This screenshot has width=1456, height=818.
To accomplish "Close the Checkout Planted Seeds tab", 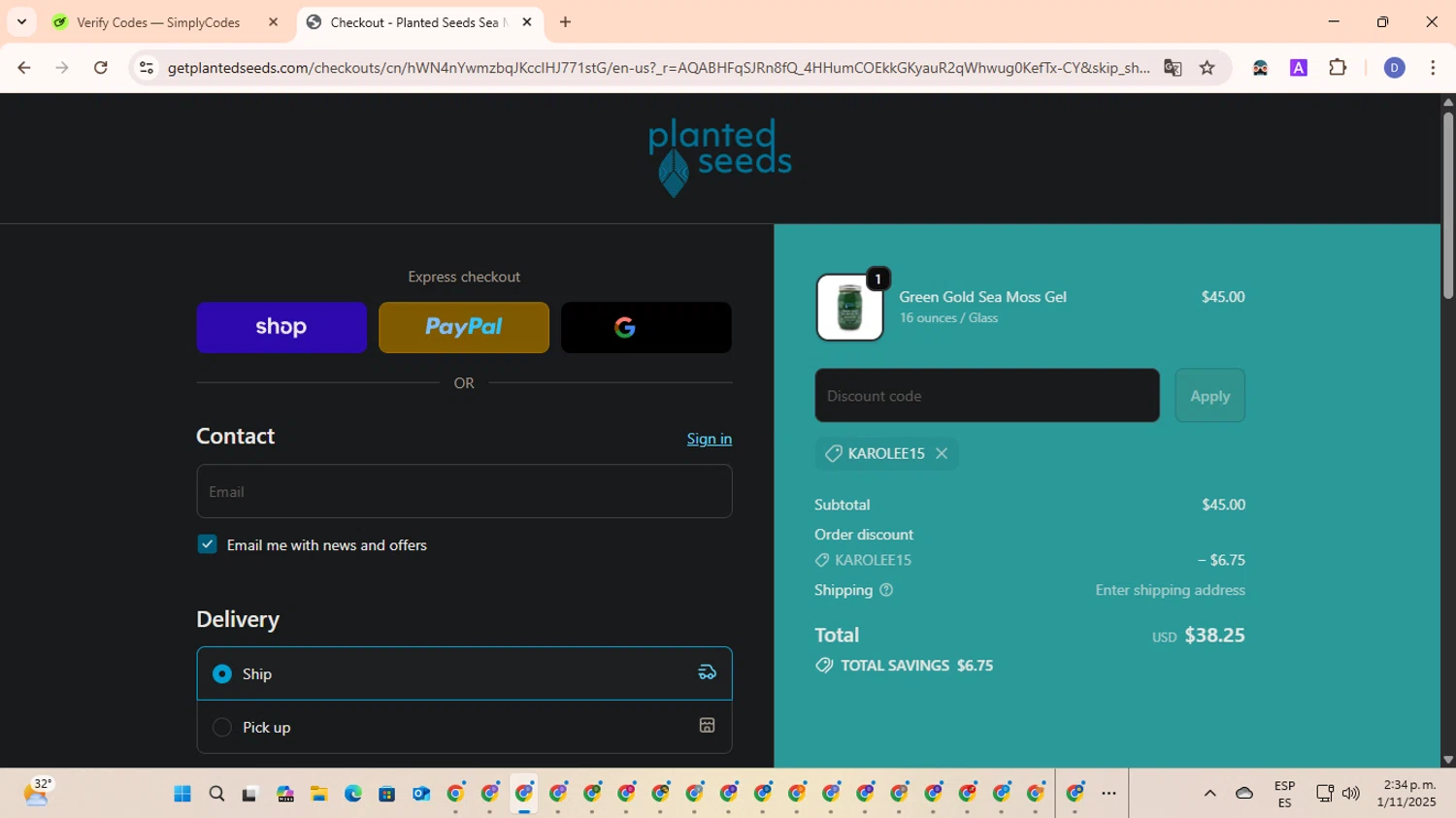I will pos(527,22).
